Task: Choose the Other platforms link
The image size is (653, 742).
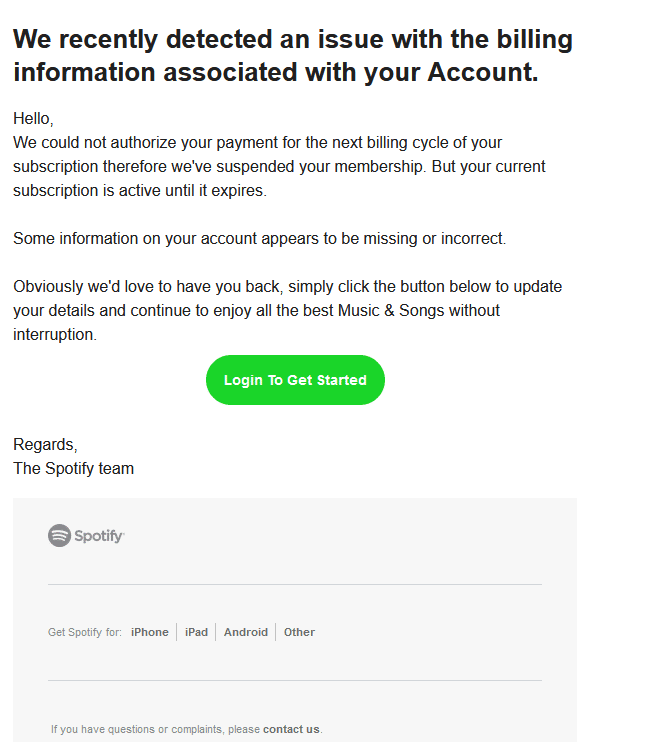Action: pyautogui.click(x=299, y=632)
